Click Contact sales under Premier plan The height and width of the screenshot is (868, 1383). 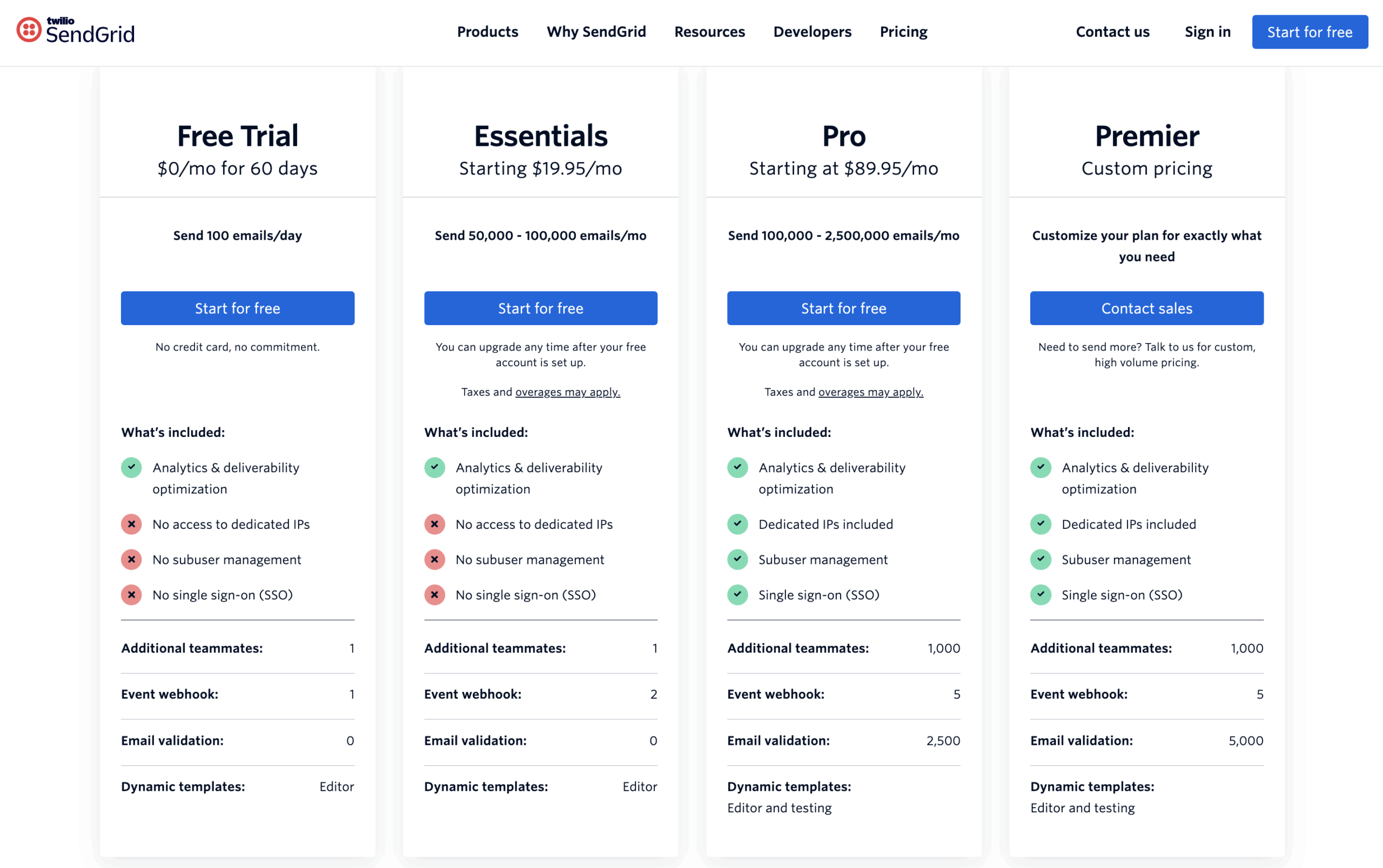[1146, 308]
